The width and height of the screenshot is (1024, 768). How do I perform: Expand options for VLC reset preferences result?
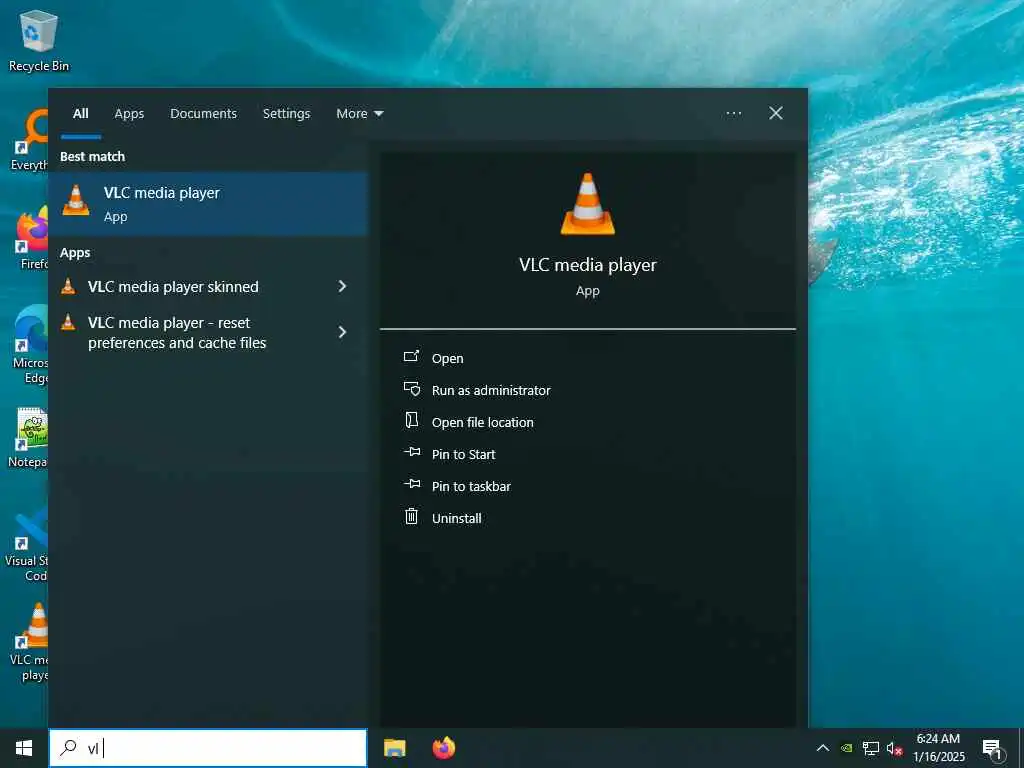342,332
